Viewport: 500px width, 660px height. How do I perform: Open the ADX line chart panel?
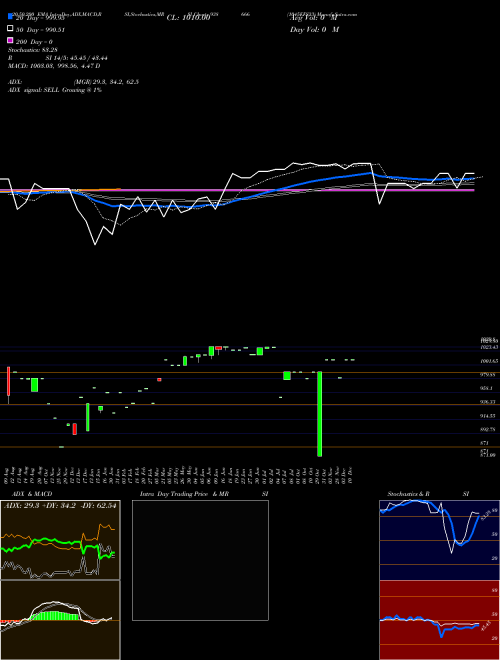click(x=60, y=540)
